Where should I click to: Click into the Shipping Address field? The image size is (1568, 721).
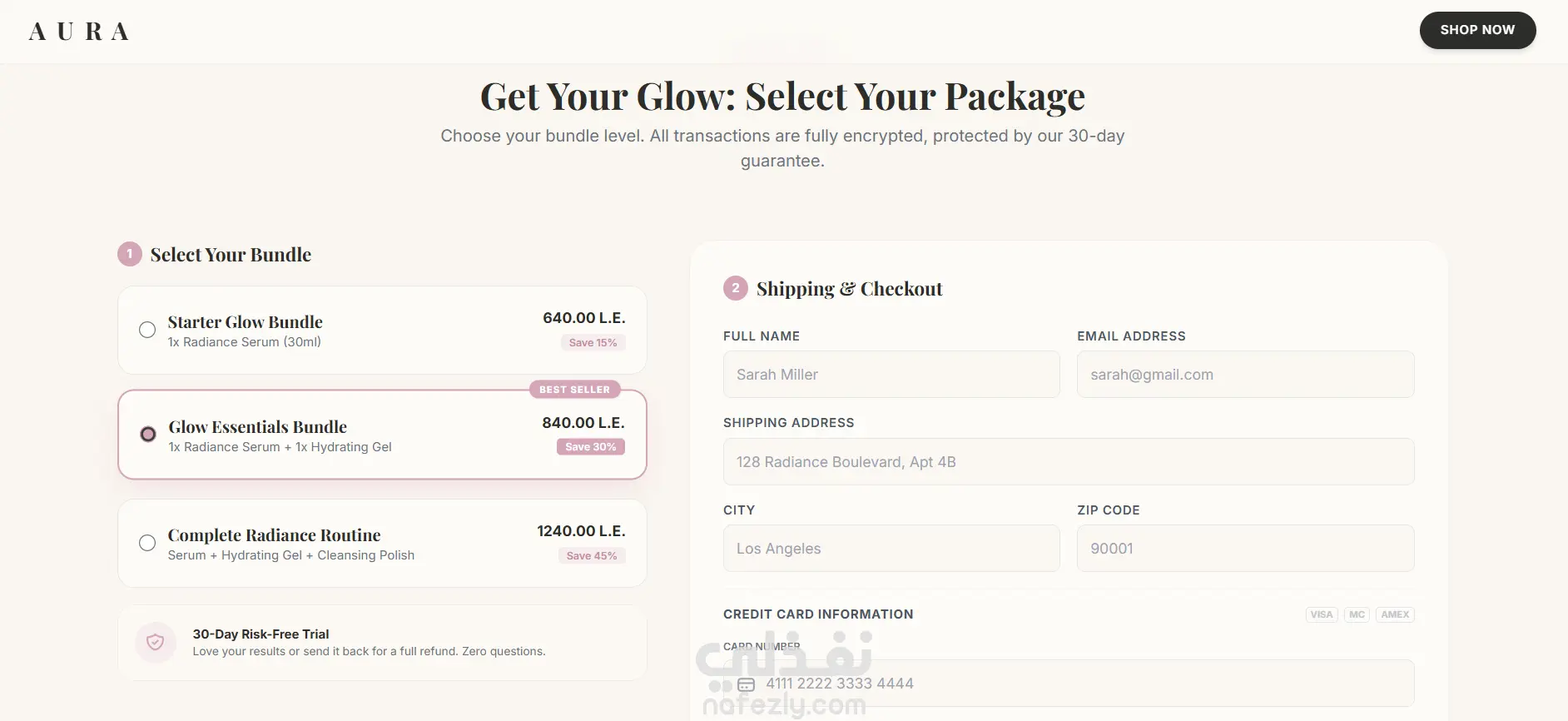[1069, 462]
